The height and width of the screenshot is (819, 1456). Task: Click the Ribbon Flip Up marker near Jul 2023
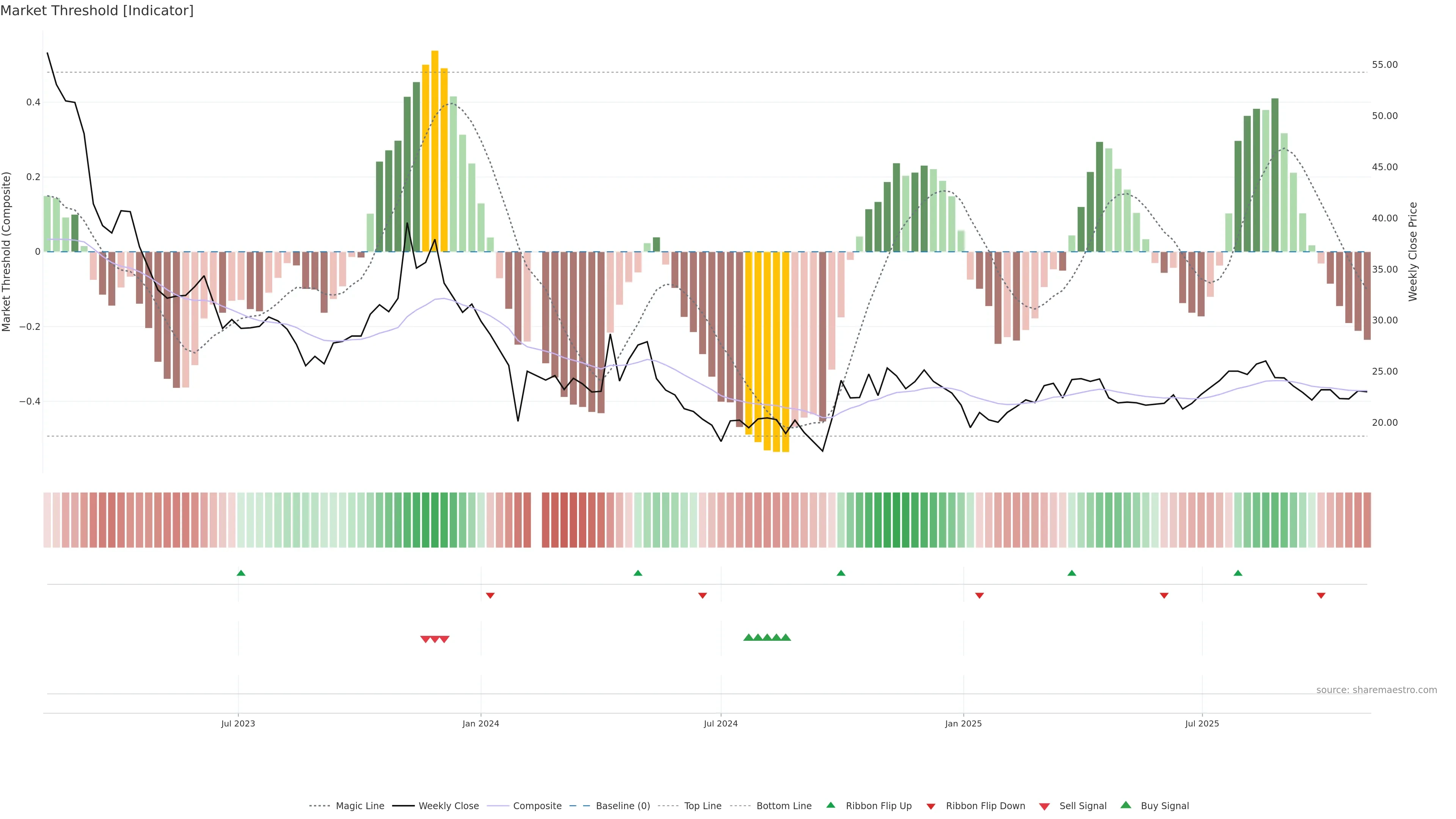click(x=241, y=573)
